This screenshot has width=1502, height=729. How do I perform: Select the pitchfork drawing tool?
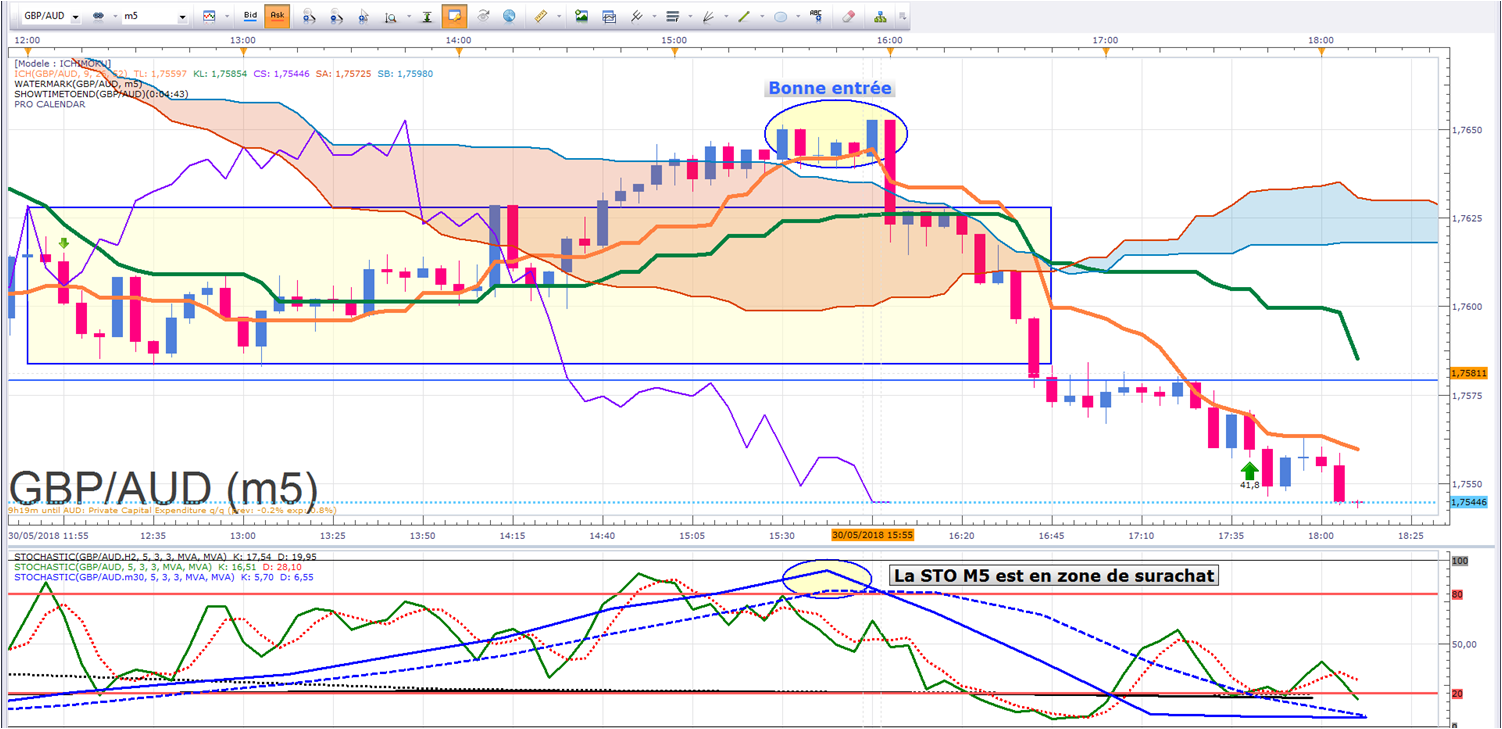(637, 17)
